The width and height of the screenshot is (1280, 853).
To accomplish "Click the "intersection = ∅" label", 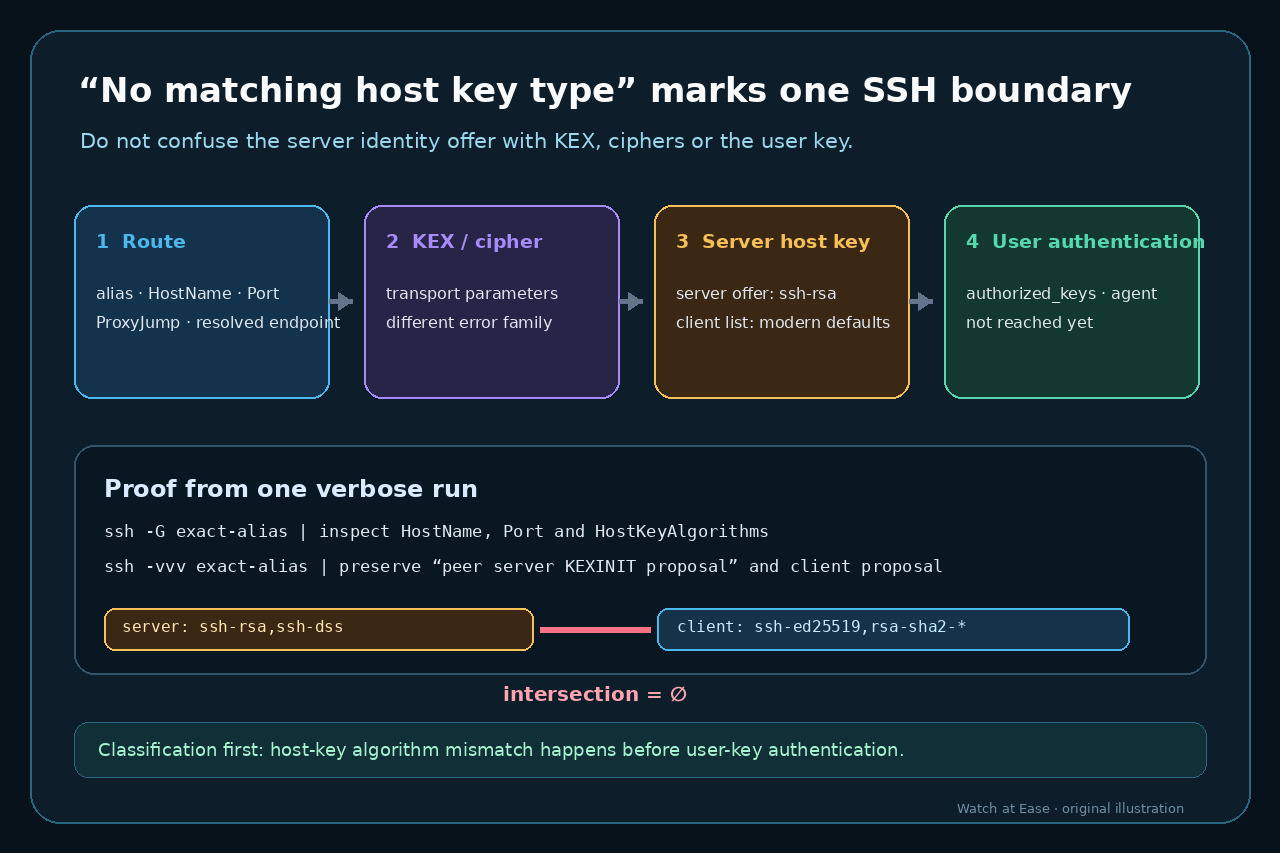I will coord(595,695).
